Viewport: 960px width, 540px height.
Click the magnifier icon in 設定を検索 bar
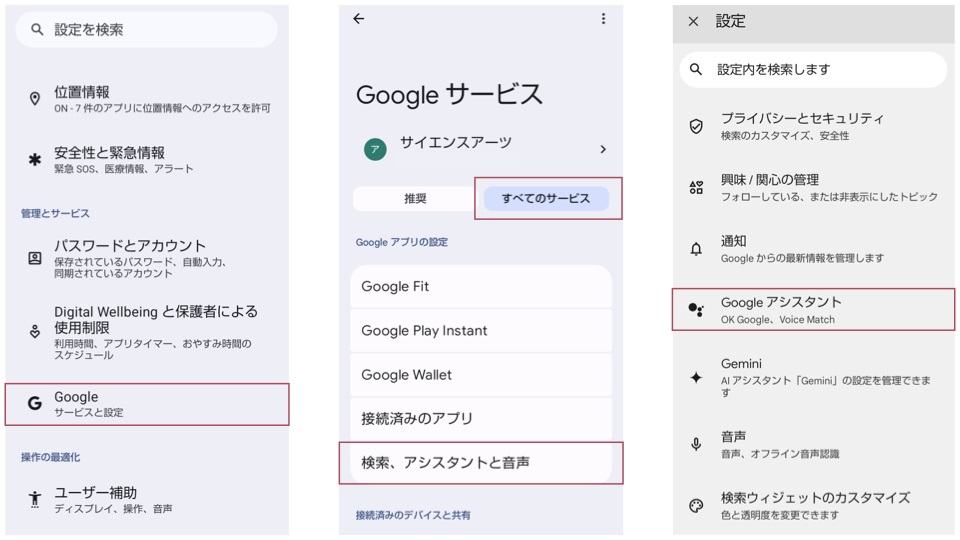37,29
